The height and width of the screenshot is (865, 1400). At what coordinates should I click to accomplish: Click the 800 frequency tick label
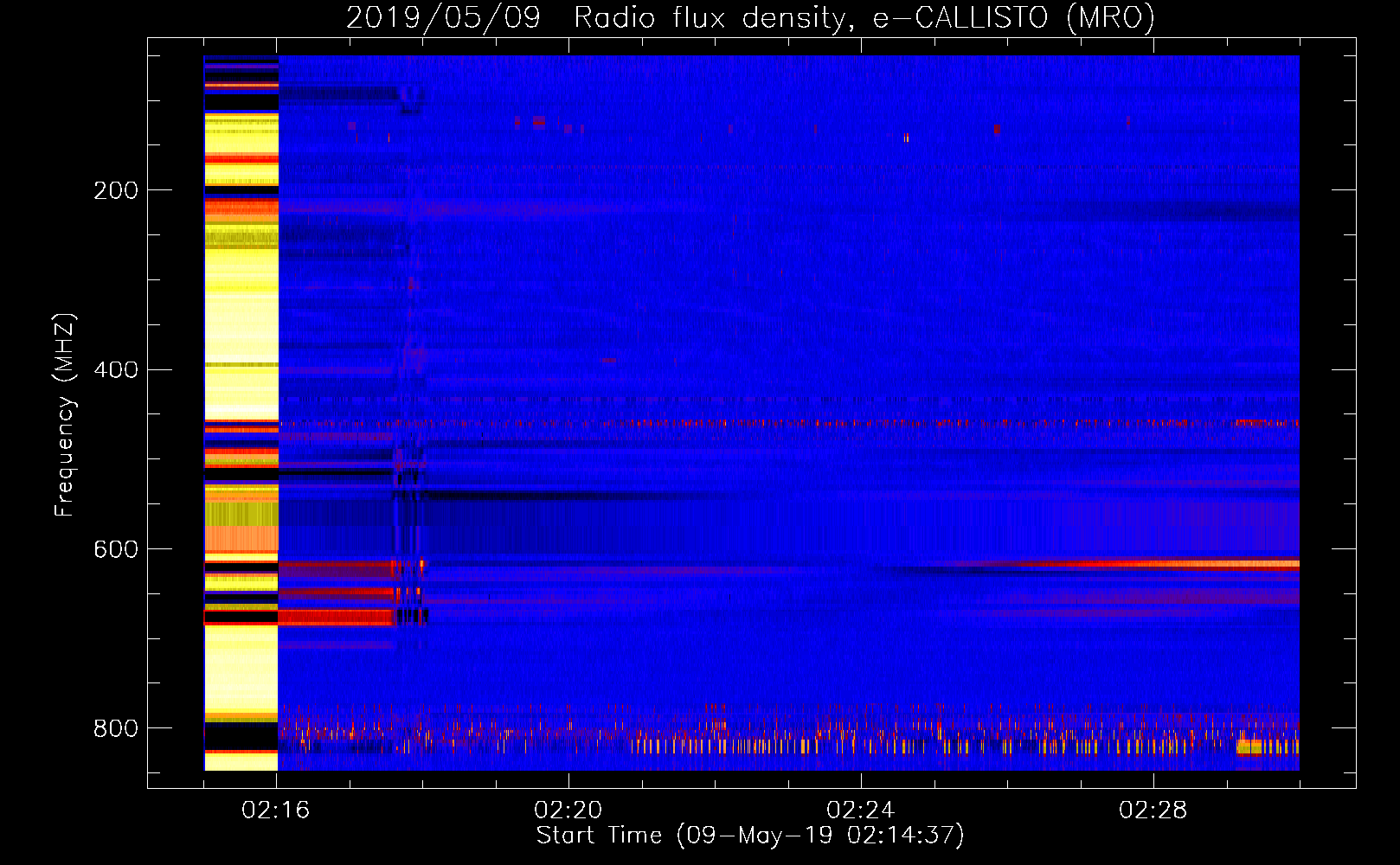116,729
